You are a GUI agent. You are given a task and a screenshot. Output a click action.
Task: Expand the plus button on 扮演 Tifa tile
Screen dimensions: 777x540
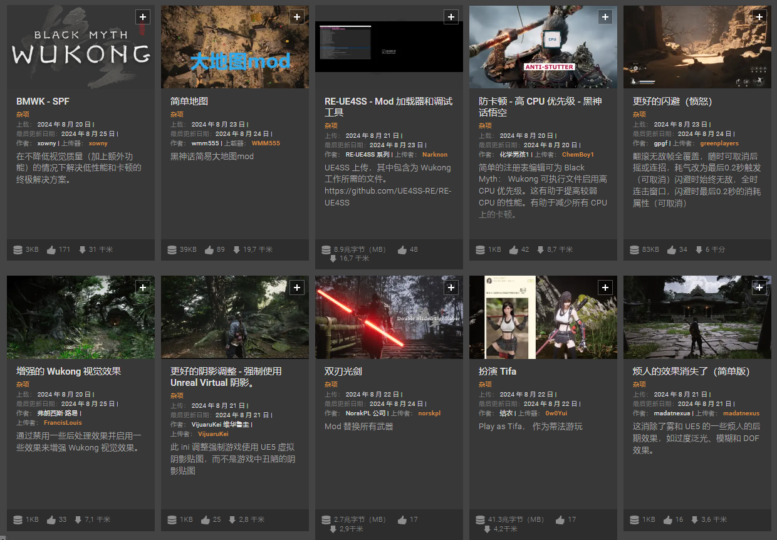pos(605,287)
